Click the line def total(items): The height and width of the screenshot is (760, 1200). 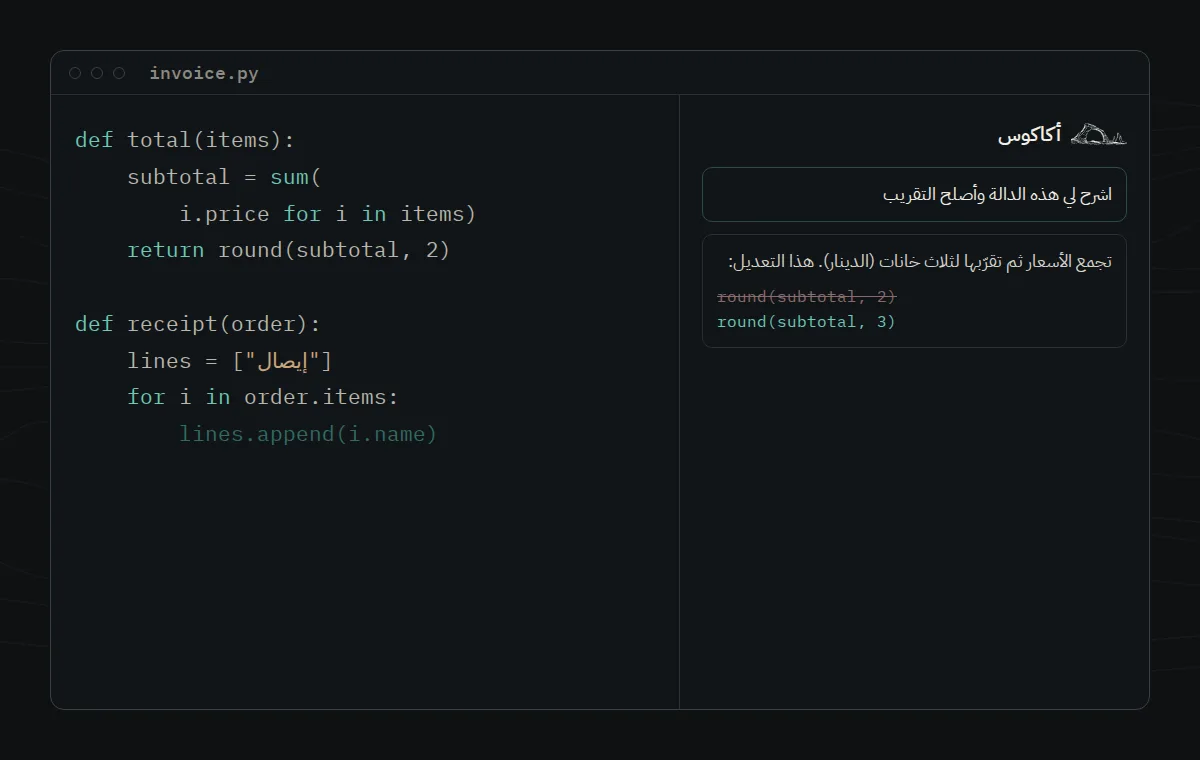pos(185,140)
